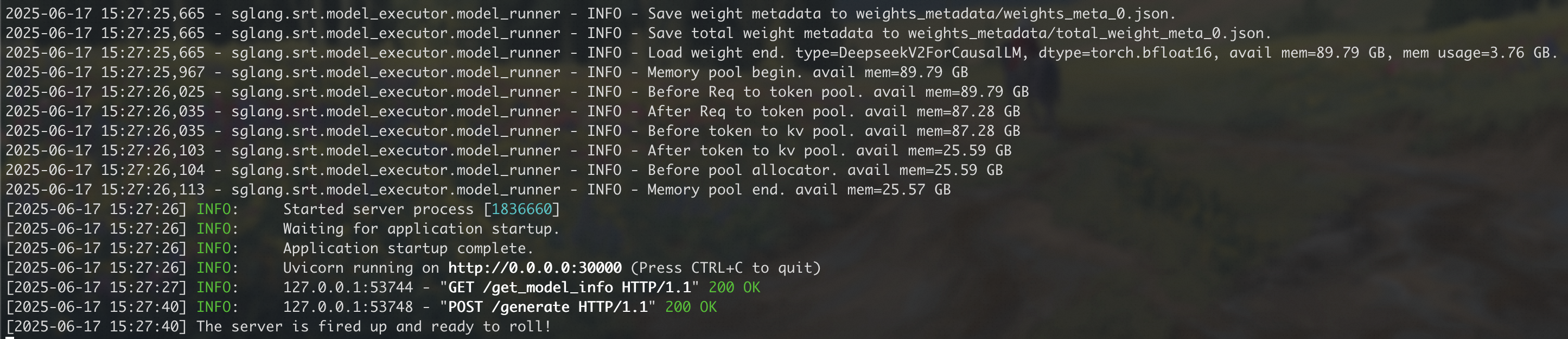This screenshot has height=339, width=1568.
Task: Click the server process ID 1836660
Action: 521,209
